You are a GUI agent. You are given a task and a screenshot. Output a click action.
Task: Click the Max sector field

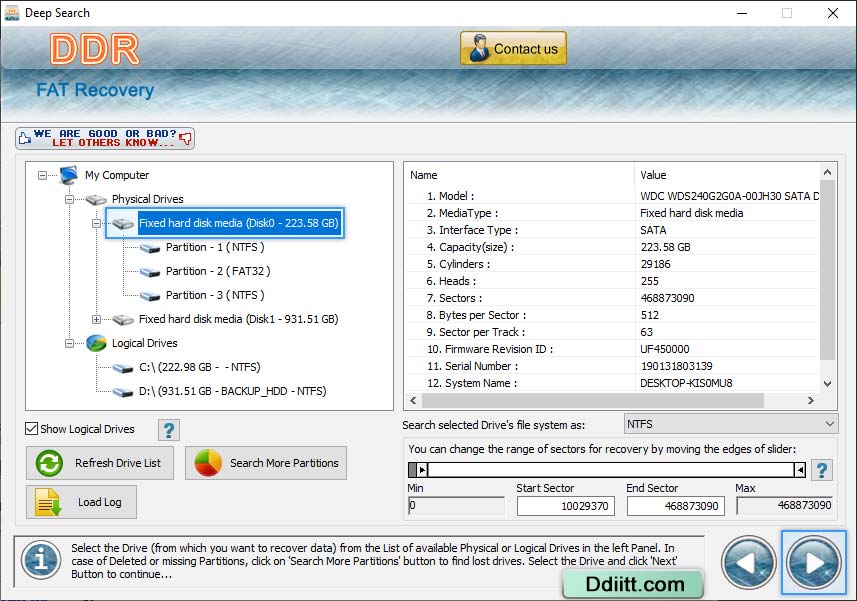785,506
